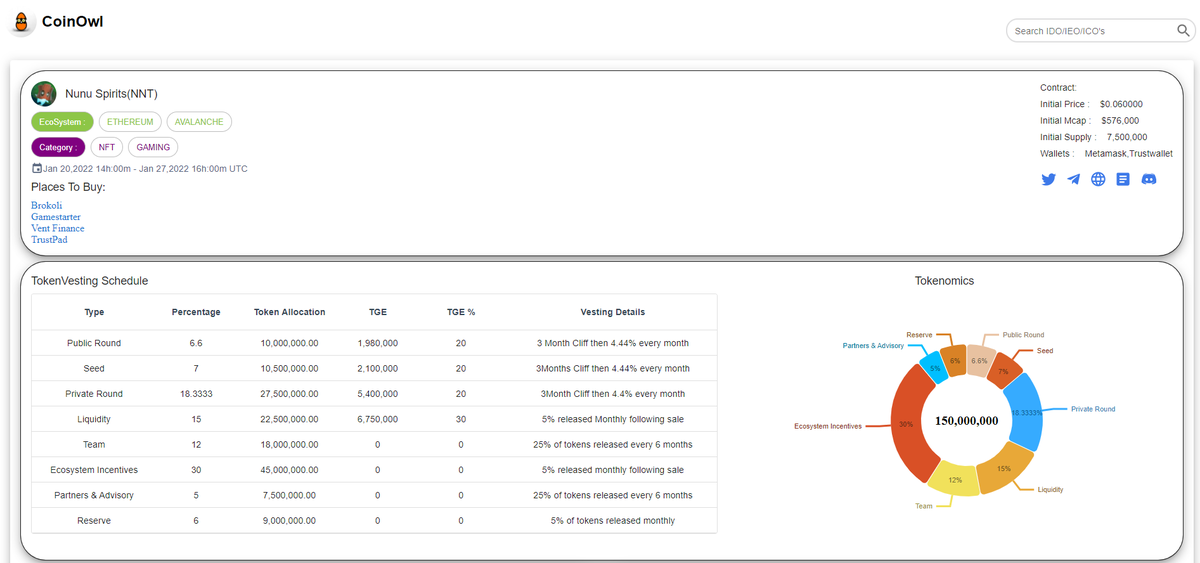Open the Vent Finance link
The width and height of the screenshot is (1200, 563).
pyautogui.click(x=58, y=228)
